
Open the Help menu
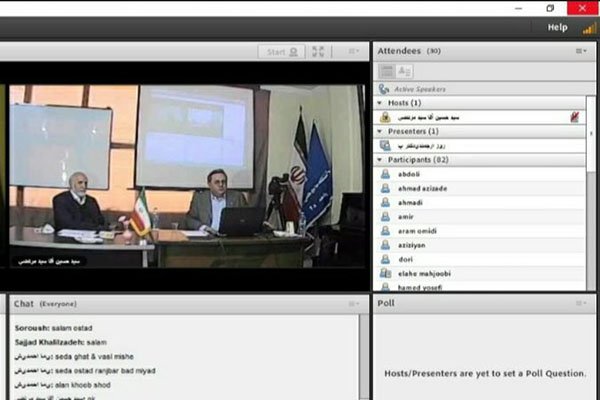(557, 27)
